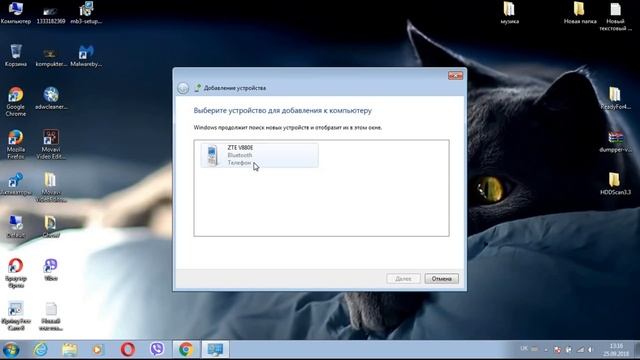
Task: Open the музика folder on the desktop
Action: (509, 13)
